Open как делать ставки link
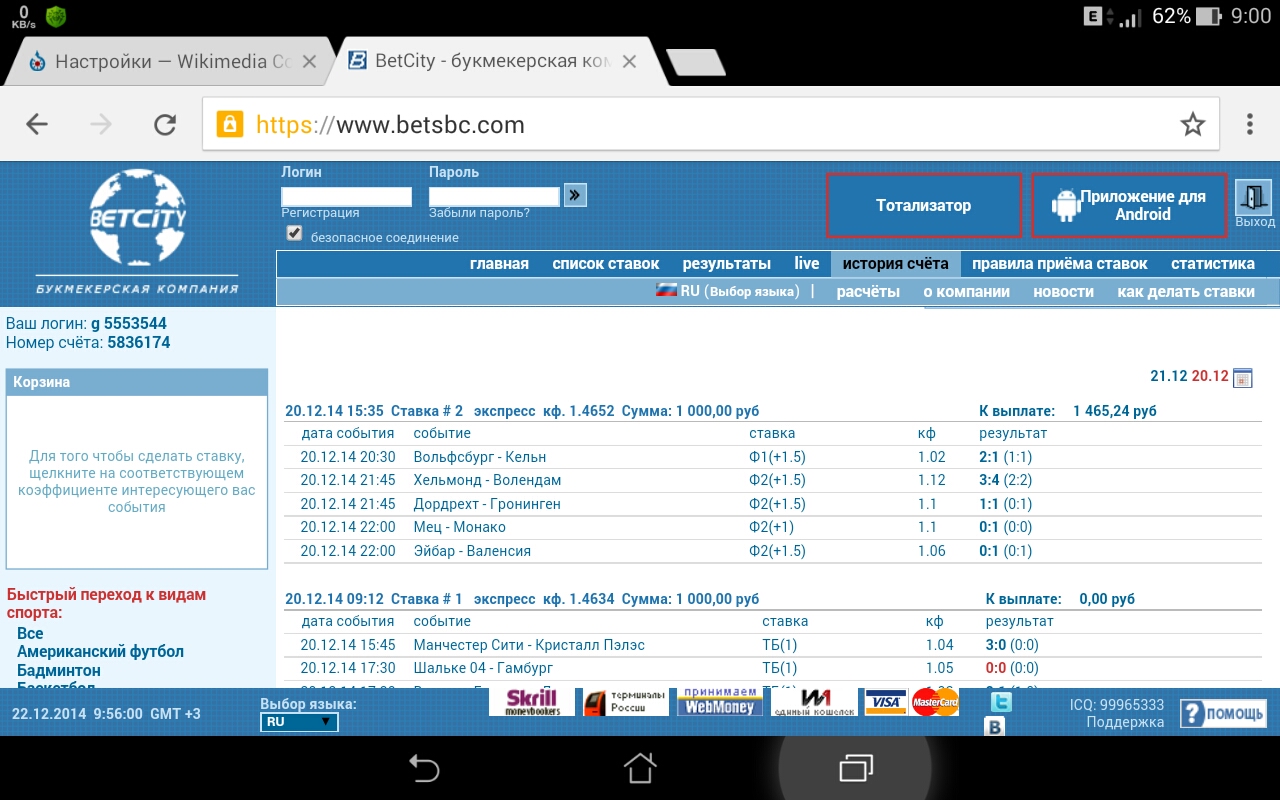The width and height of the screenshot is (1280, 800). pyautogui.click(x=1186, y=292)
